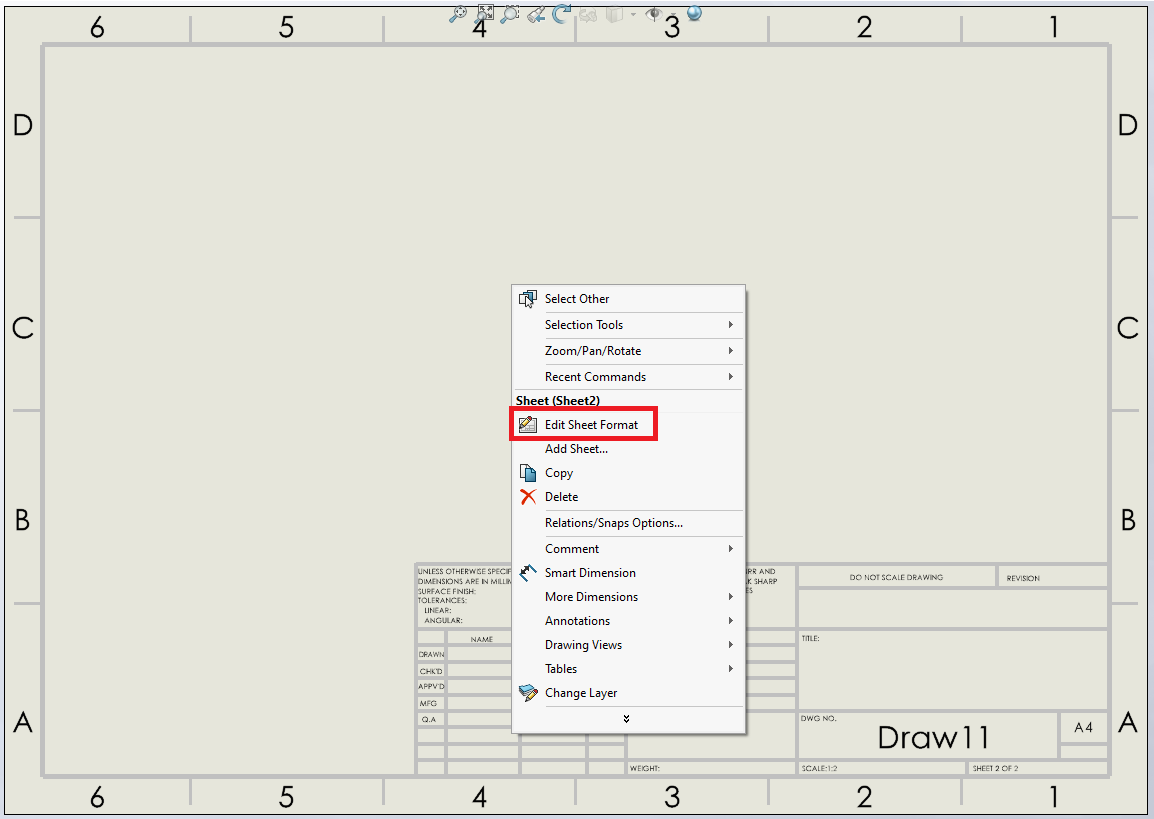Screen dimensions: 1154x819
Task: Click Select Other at the menu top
Action: coord(575,298)
